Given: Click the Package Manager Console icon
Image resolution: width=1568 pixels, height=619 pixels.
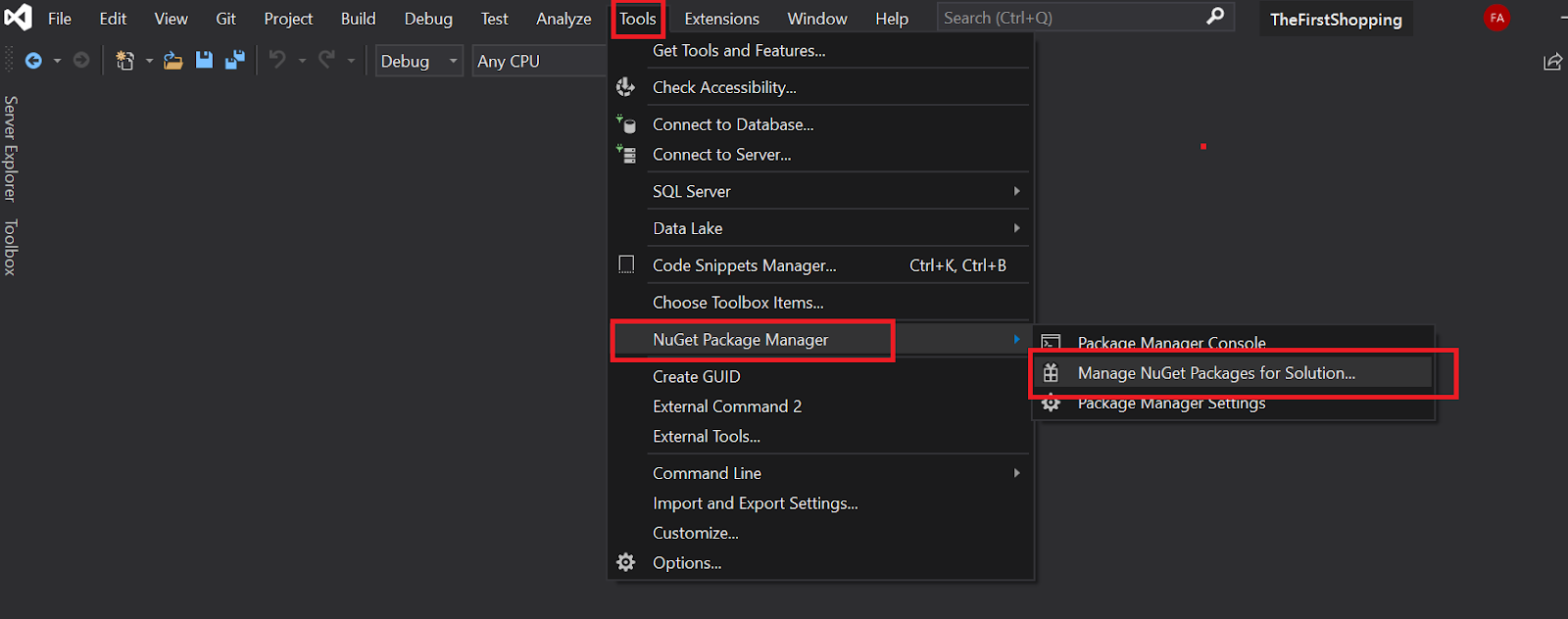Looking at the screenshot, I should click(x=1051, y=342).
